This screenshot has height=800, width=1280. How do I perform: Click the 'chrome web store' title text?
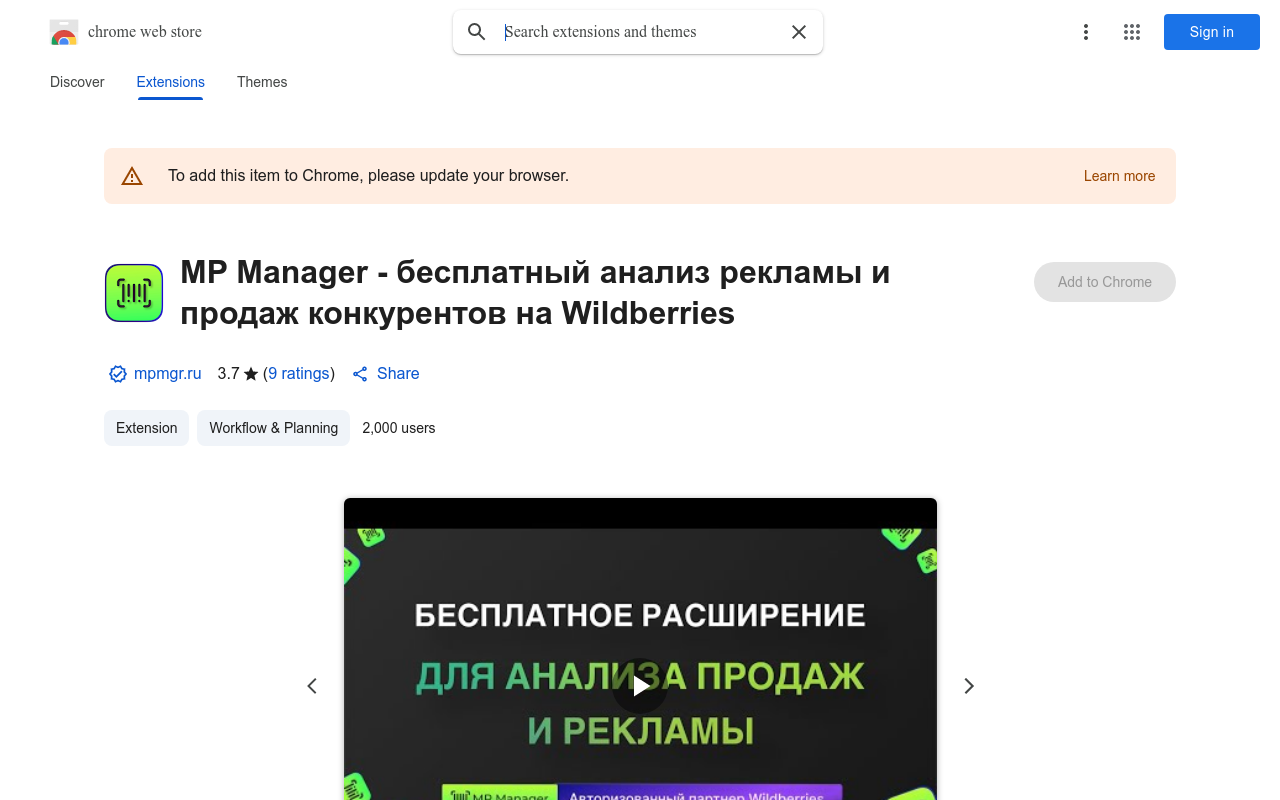pyautogui.click(x=145, y=32)
